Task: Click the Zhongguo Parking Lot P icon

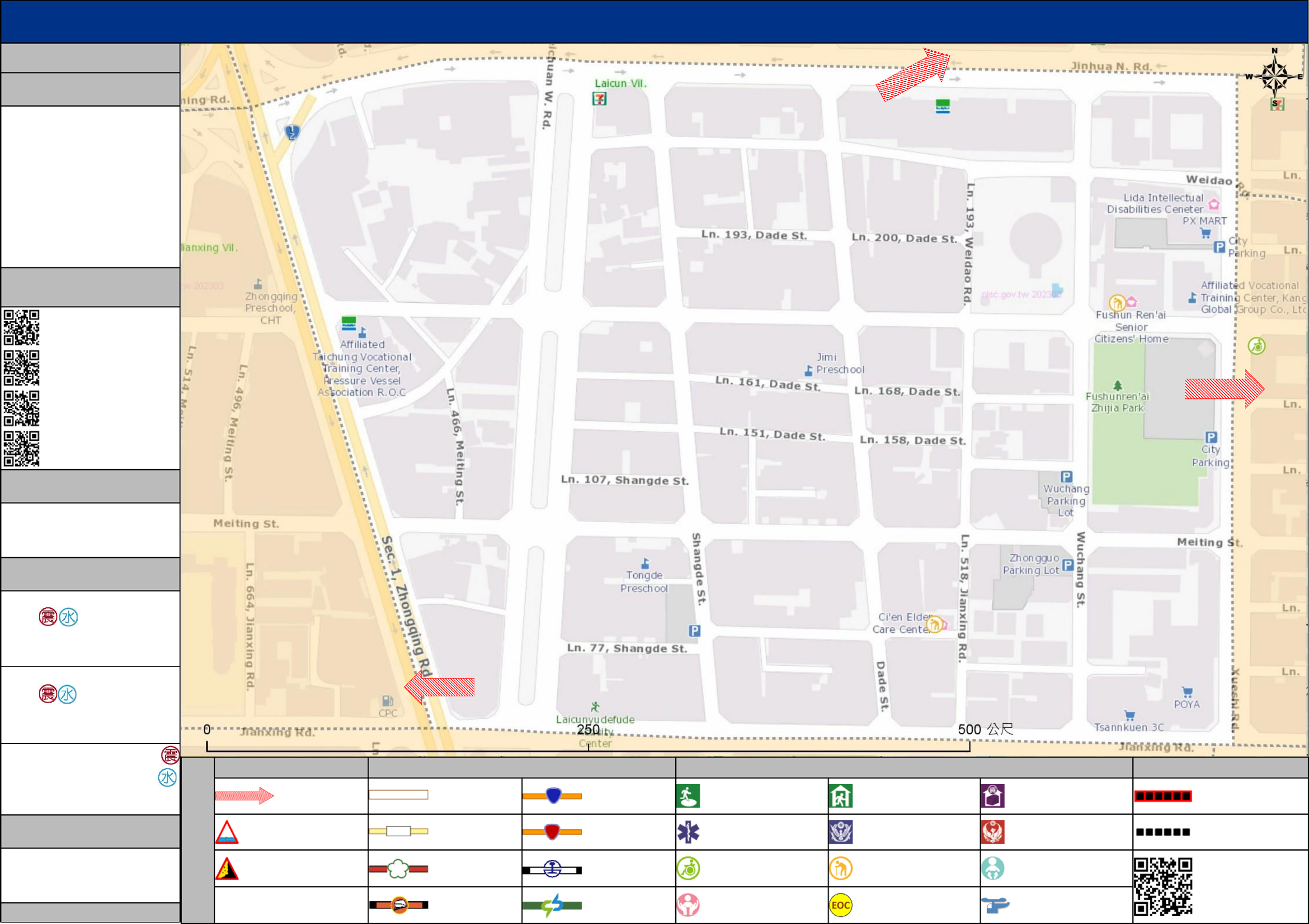Action: (1068, 565)
